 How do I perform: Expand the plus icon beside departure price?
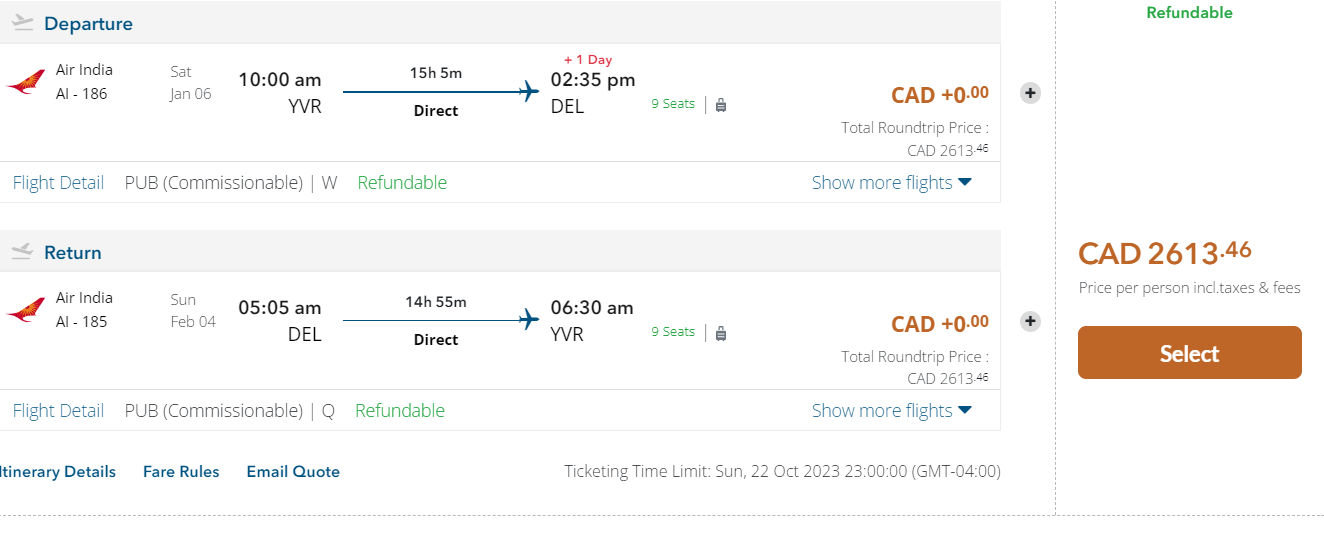tap(1030, 93)
